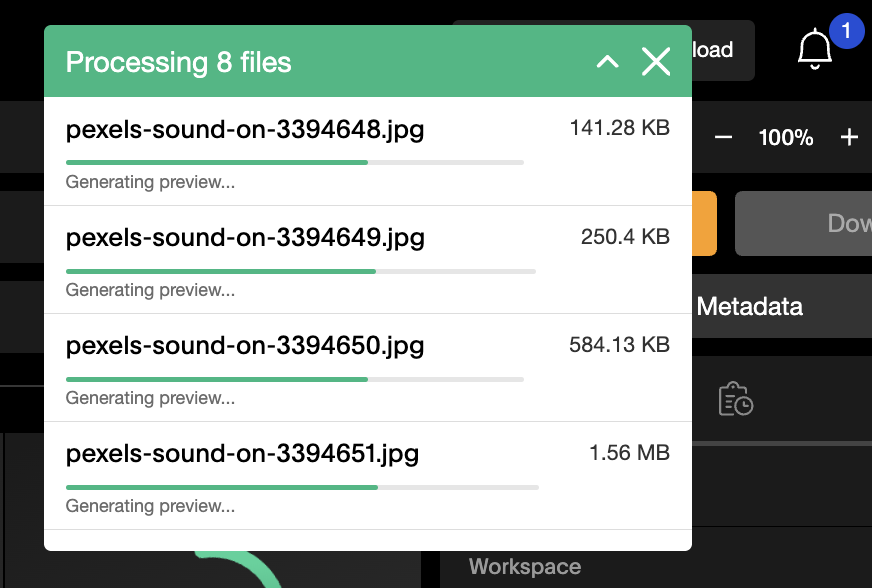Click progress bar for pexels-sound-on-3394649.jpg

click(301, 271)
